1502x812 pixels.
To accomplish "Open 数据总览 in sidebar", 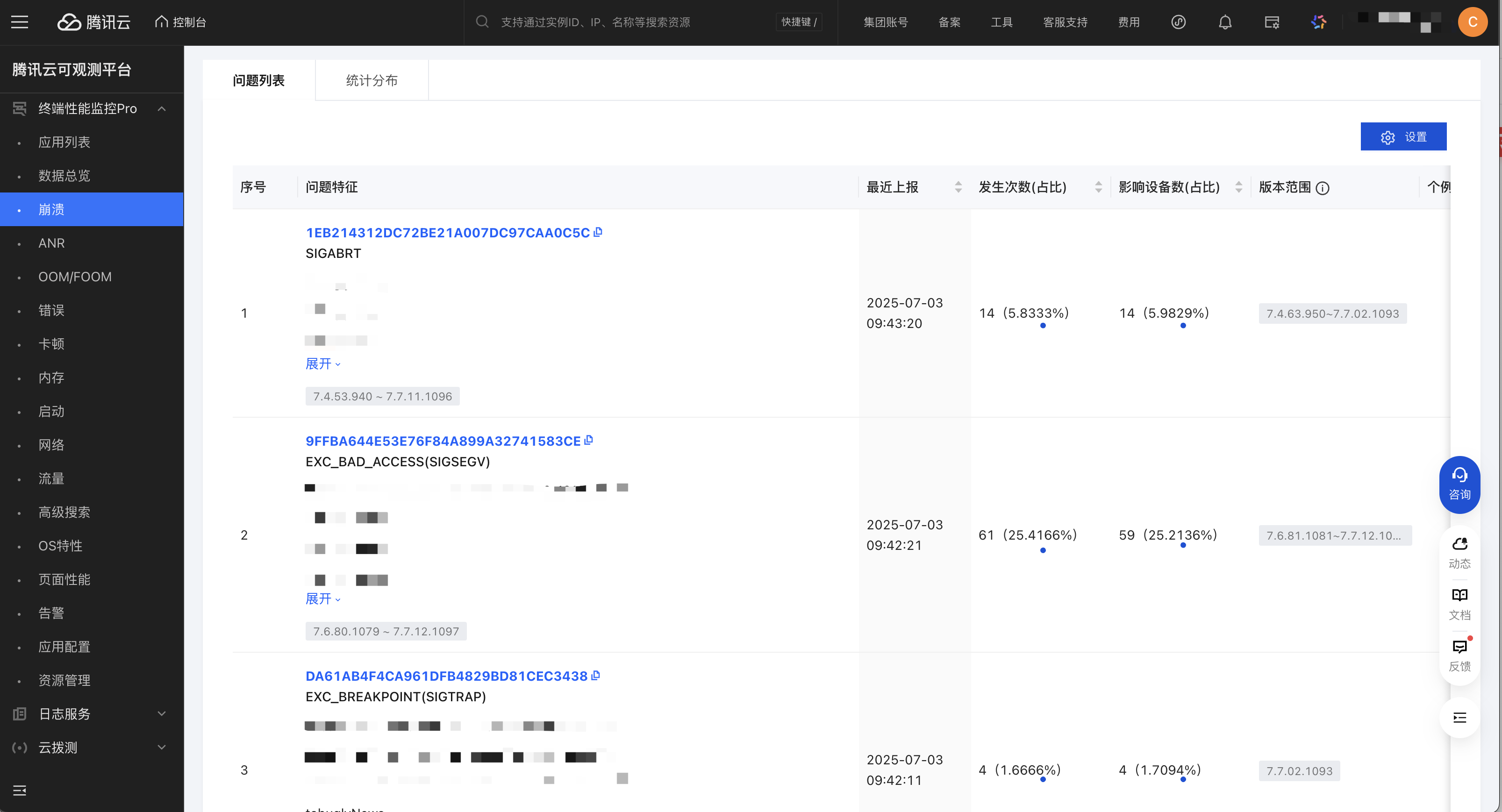I will click(64, 176).
